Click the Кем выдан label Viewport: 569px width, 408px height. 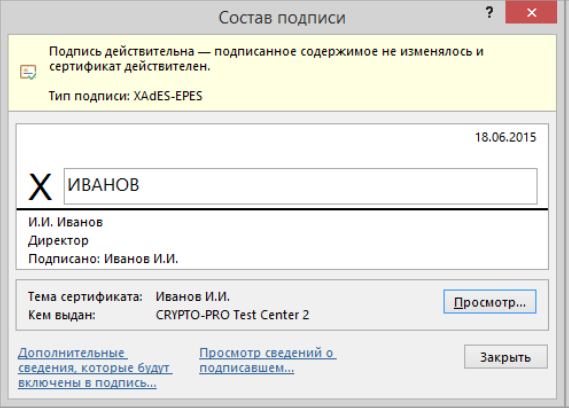[62, 315]
